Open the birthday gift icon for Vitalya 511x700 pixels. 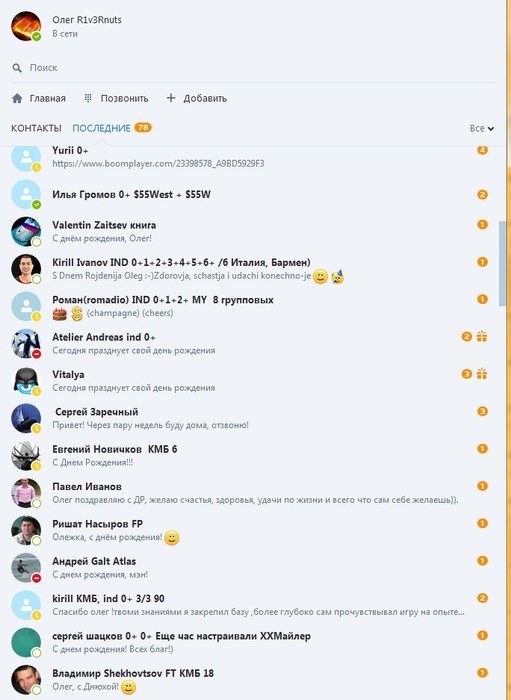tap(482, 374)
